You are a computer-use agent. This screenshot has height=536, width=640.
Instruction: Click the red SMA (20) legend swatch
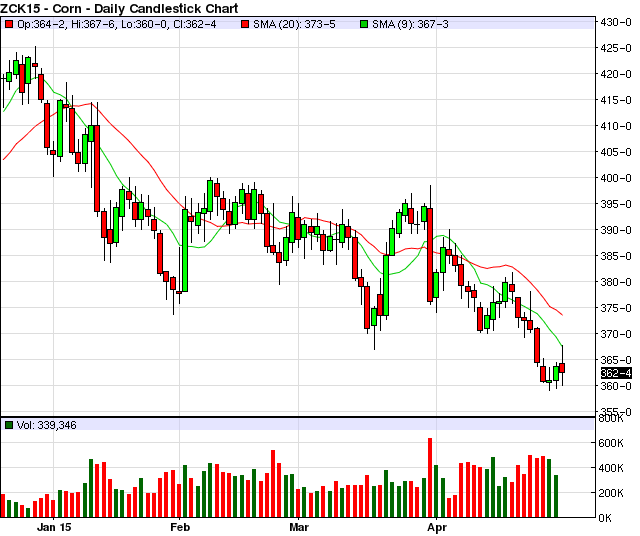click(x=245, y=24)
